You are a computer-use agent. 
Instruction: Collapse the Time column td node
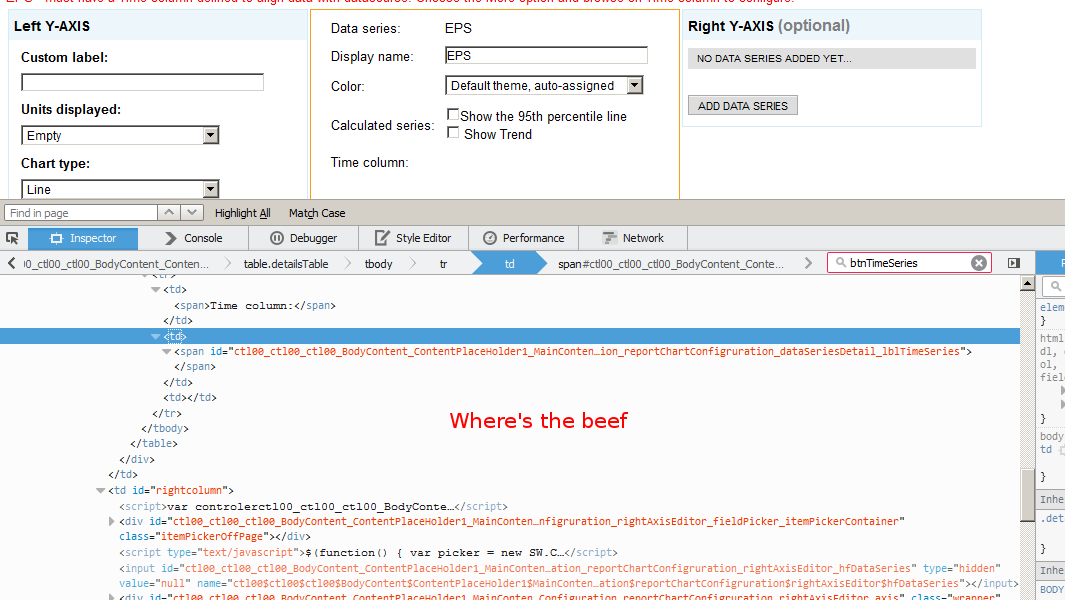coord(156,289)
